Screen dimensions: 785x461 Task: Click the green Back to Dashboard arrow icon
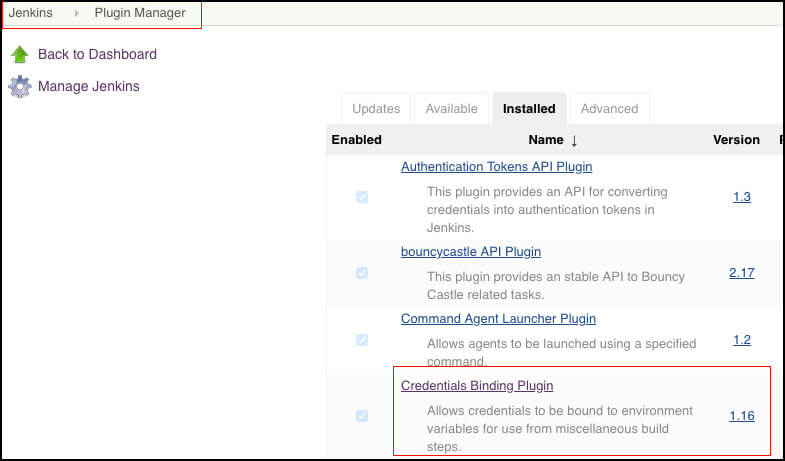pyautogui.click(x=20, y=55)
